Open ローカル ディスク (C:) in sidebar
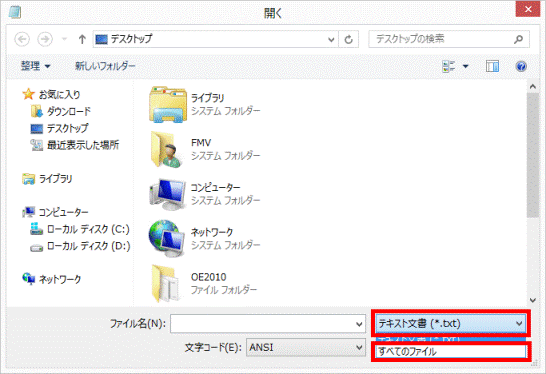 click(x=88, y=229)
